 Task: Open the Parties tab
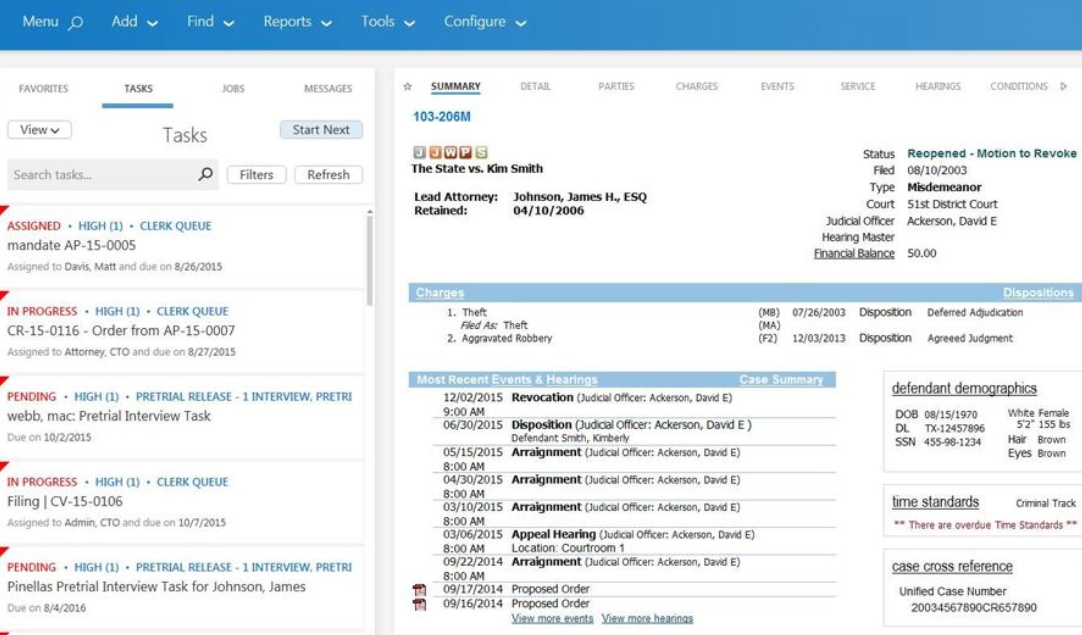point(616,86)
